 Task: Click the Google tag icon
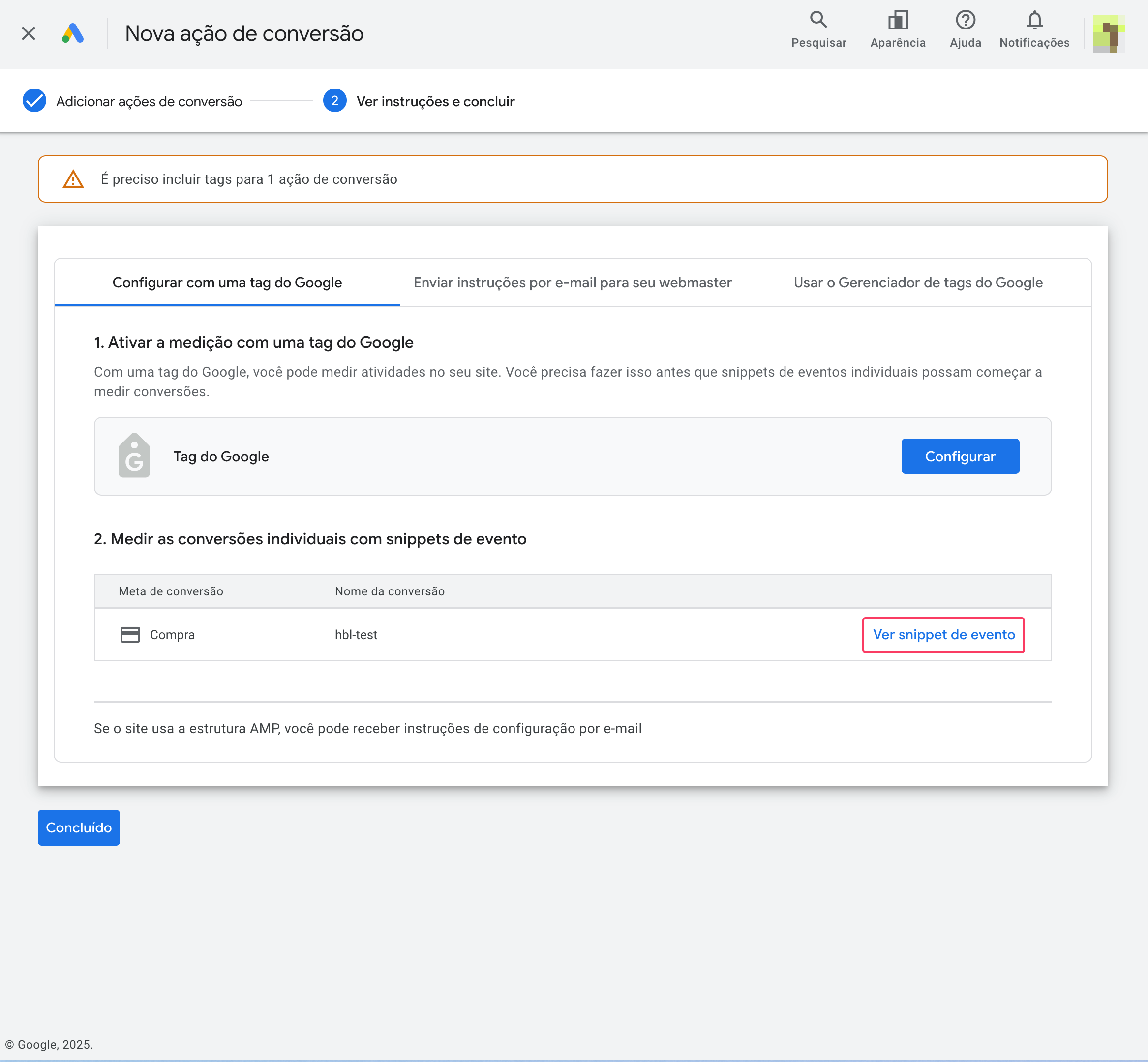coord(134,456)
